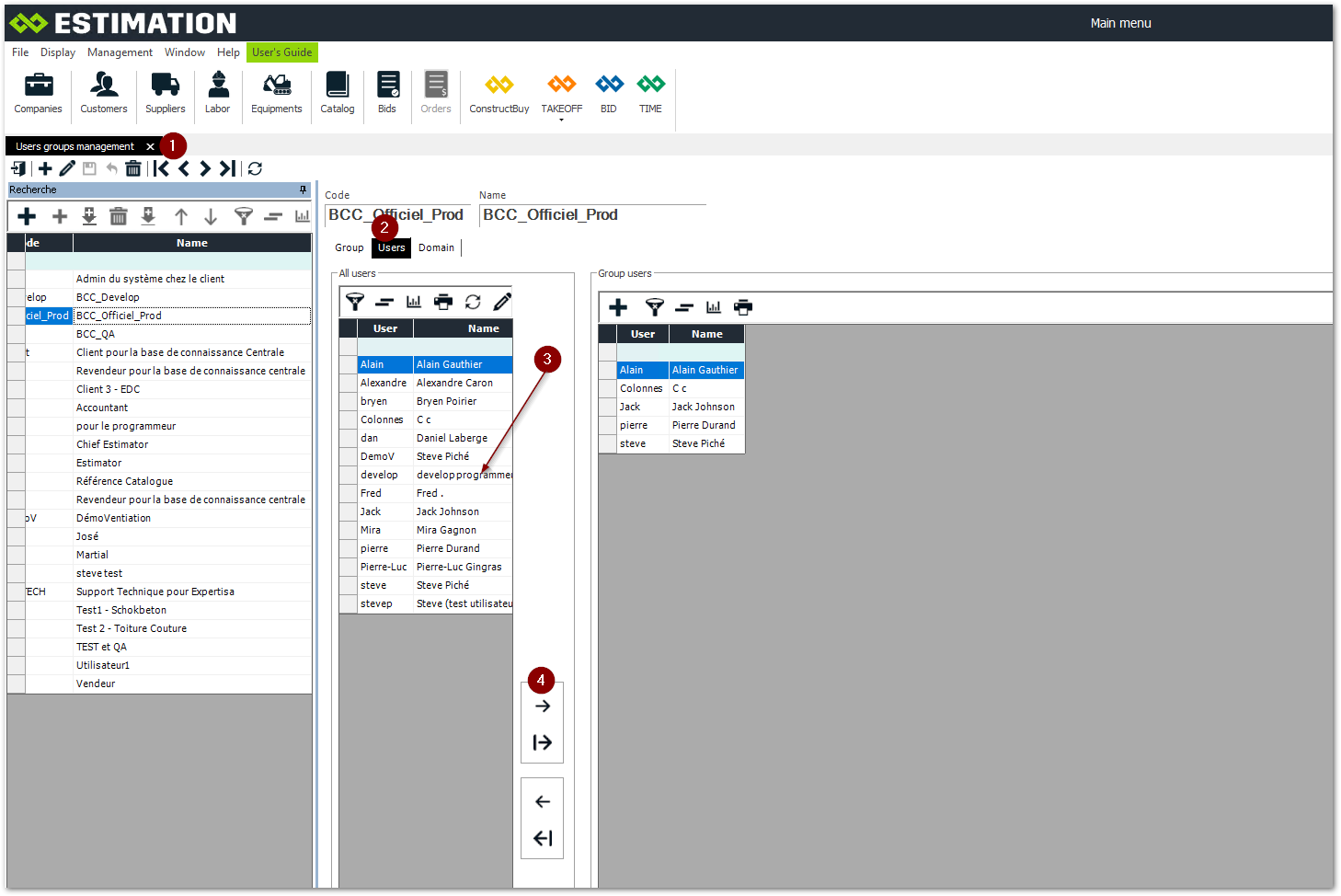Close the Users groups management tab
Viewport: 1341px width, 896px height.
[x=150, y=147]
